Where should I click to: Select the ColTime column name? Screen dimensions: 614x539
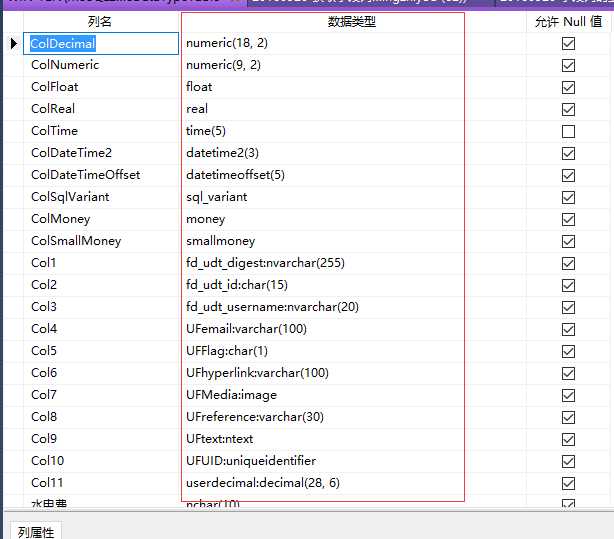tap(54, 130)
